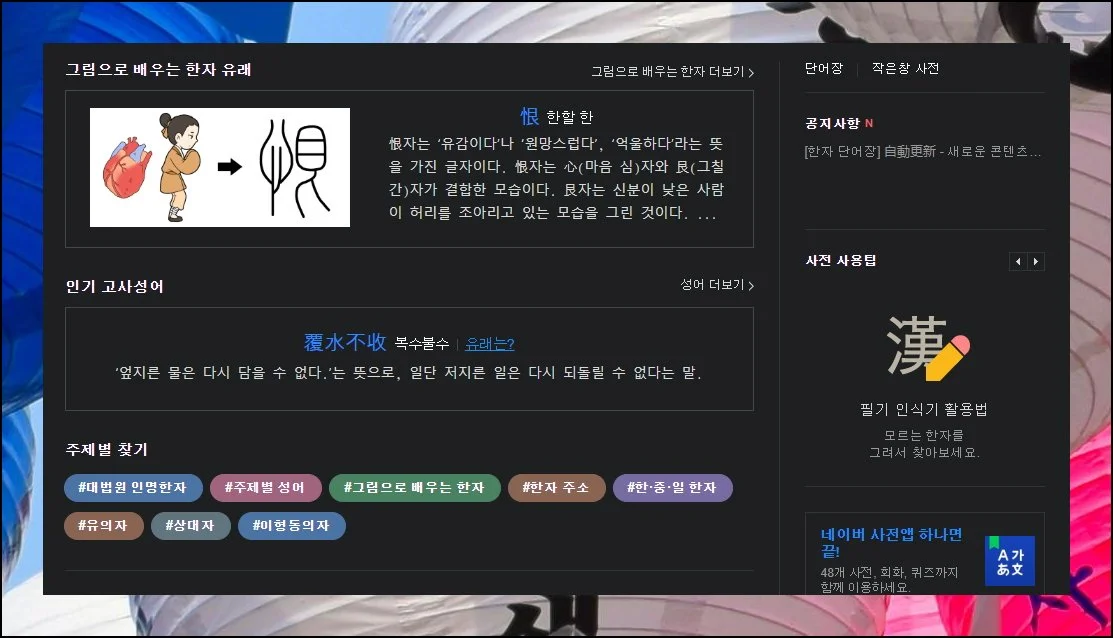The width and height of the screenshot is (1113, 638).
Task: Select the green #그림으로 배우는 한자 tag
Action: pyautogui.click(x=414, y=488)
